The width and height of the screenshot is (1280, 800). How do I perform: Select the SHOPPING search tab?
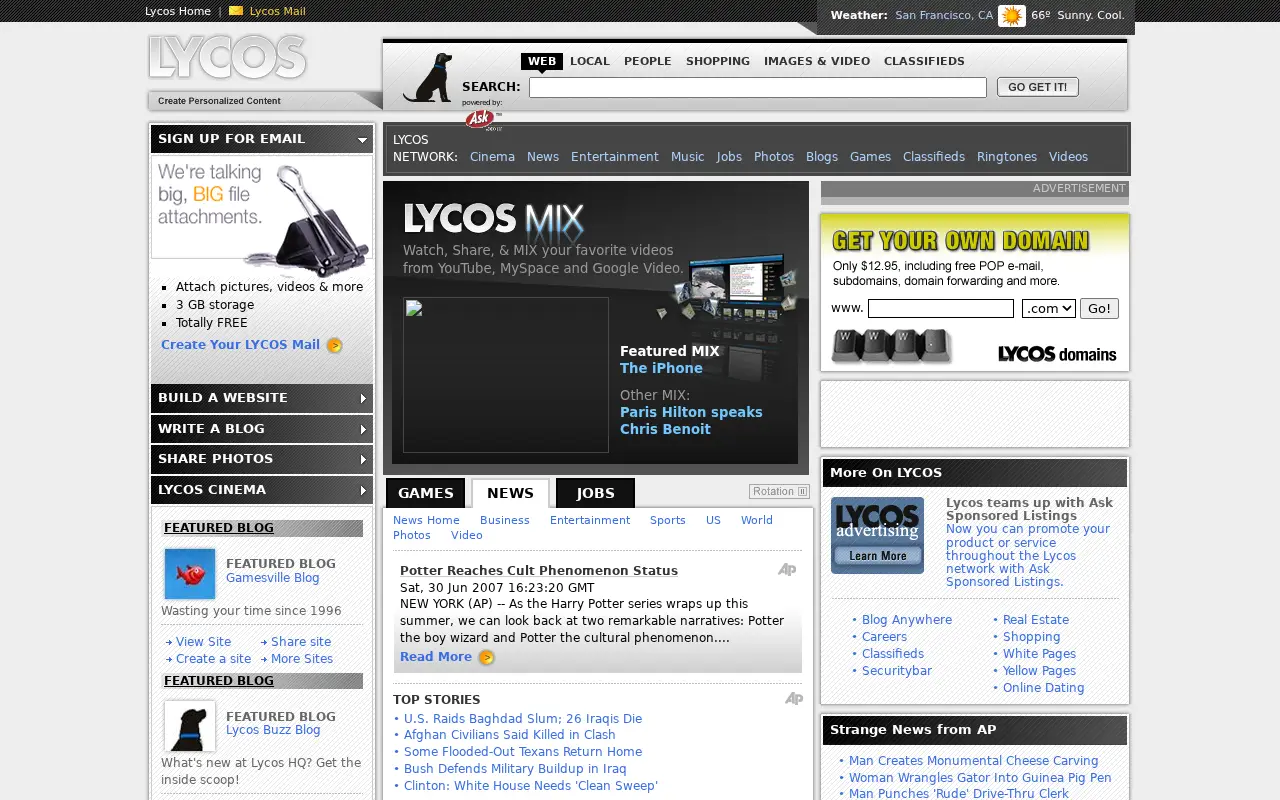(718, 61)
